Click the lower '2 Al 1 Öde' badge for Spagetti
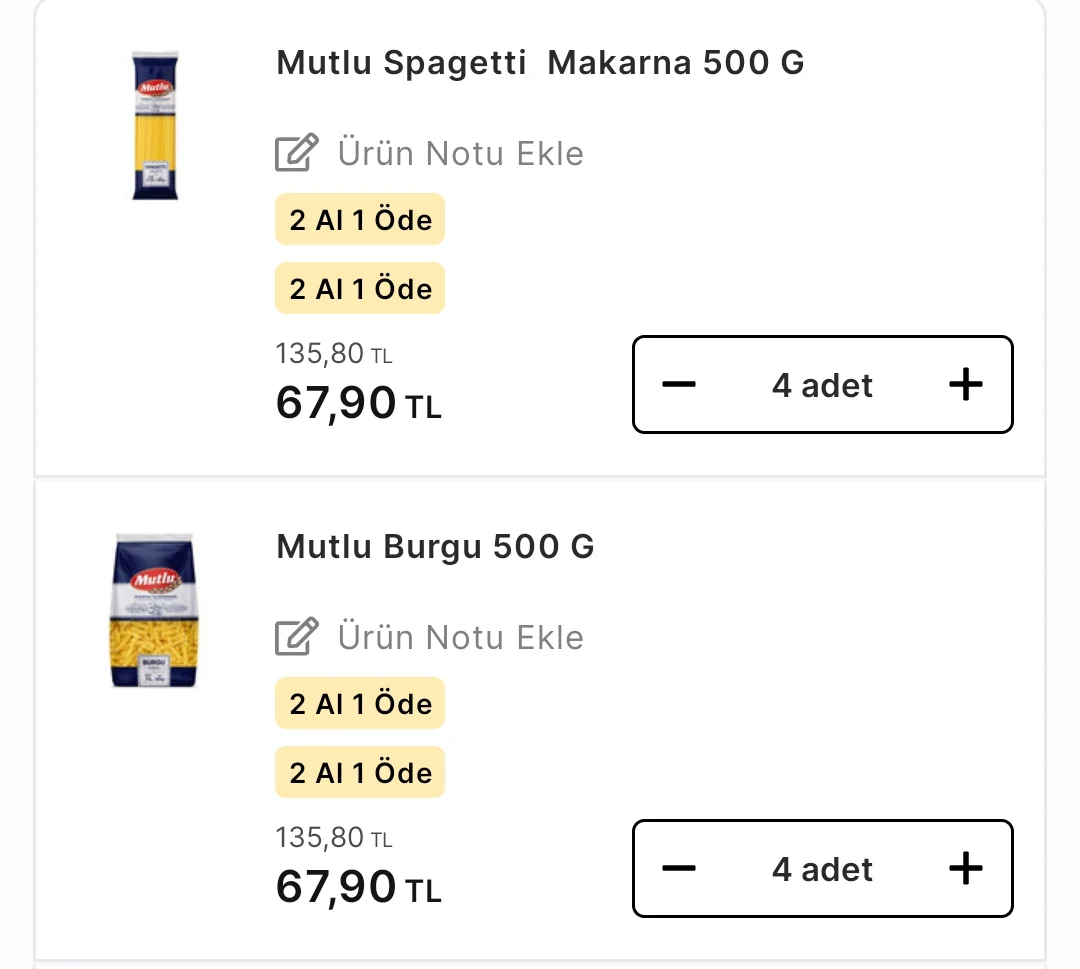The height and width of the screenshot is (969, 1080). pyautogui.click(x=360, y=289)
